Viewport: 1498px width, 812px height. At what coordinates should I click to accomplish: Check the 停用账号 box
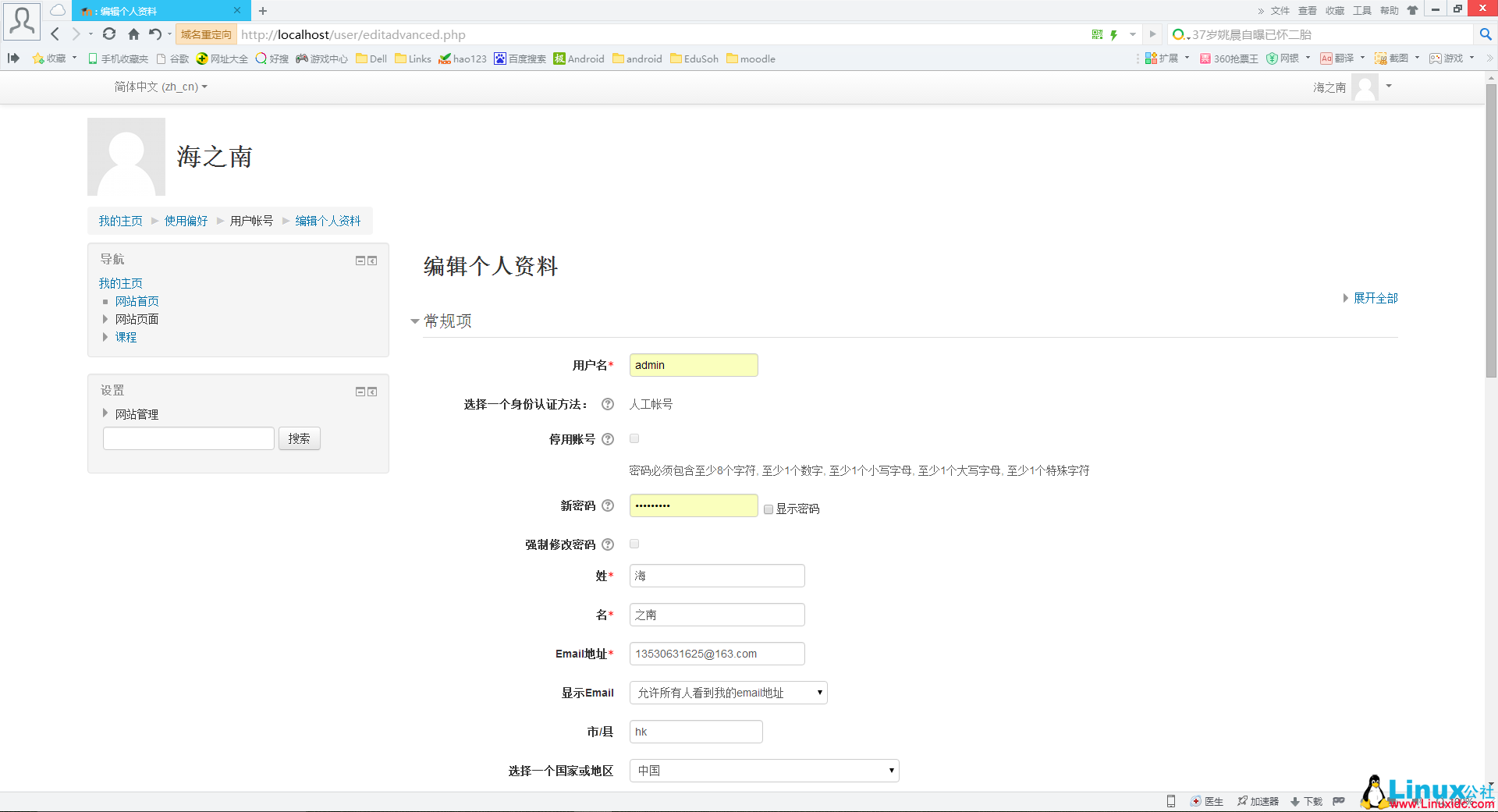[634, 438]
